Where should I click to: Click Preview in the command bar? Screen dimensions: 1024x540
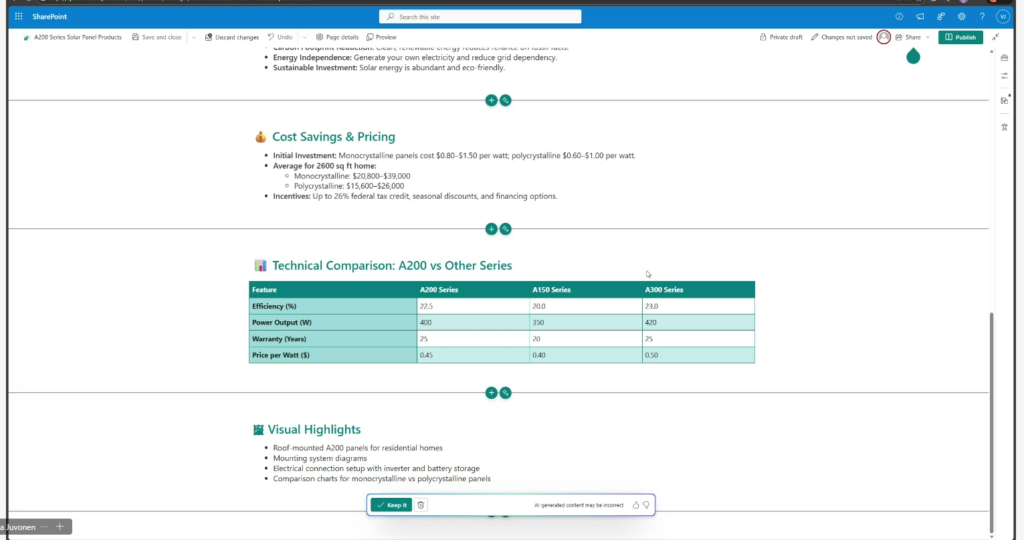pos(380,37)
